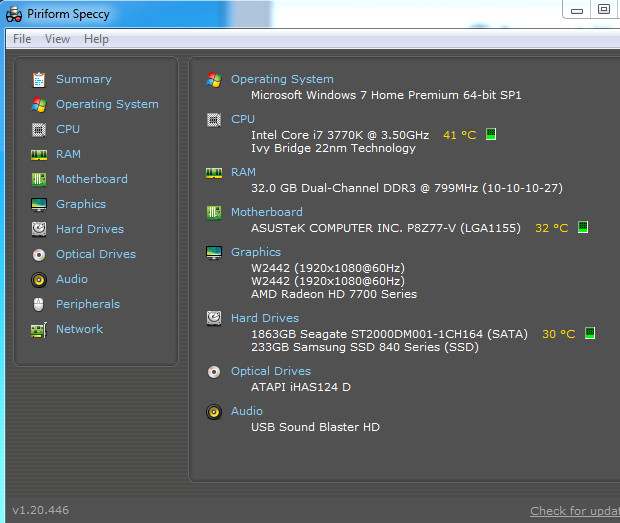Click the Optical Drives disc icon in summary panel
The height and width of the screenshot is (523, 620).
214,372
